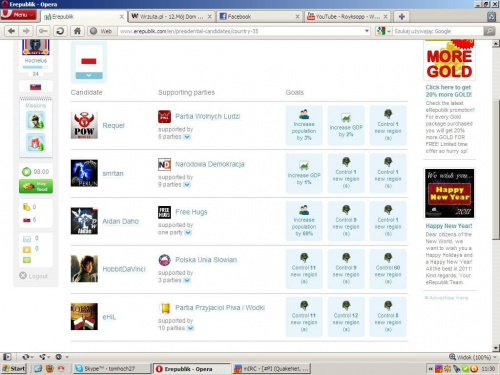Open the Happy New Year! article link
Viewport: 500px width, 375px height.
[449, 226]
